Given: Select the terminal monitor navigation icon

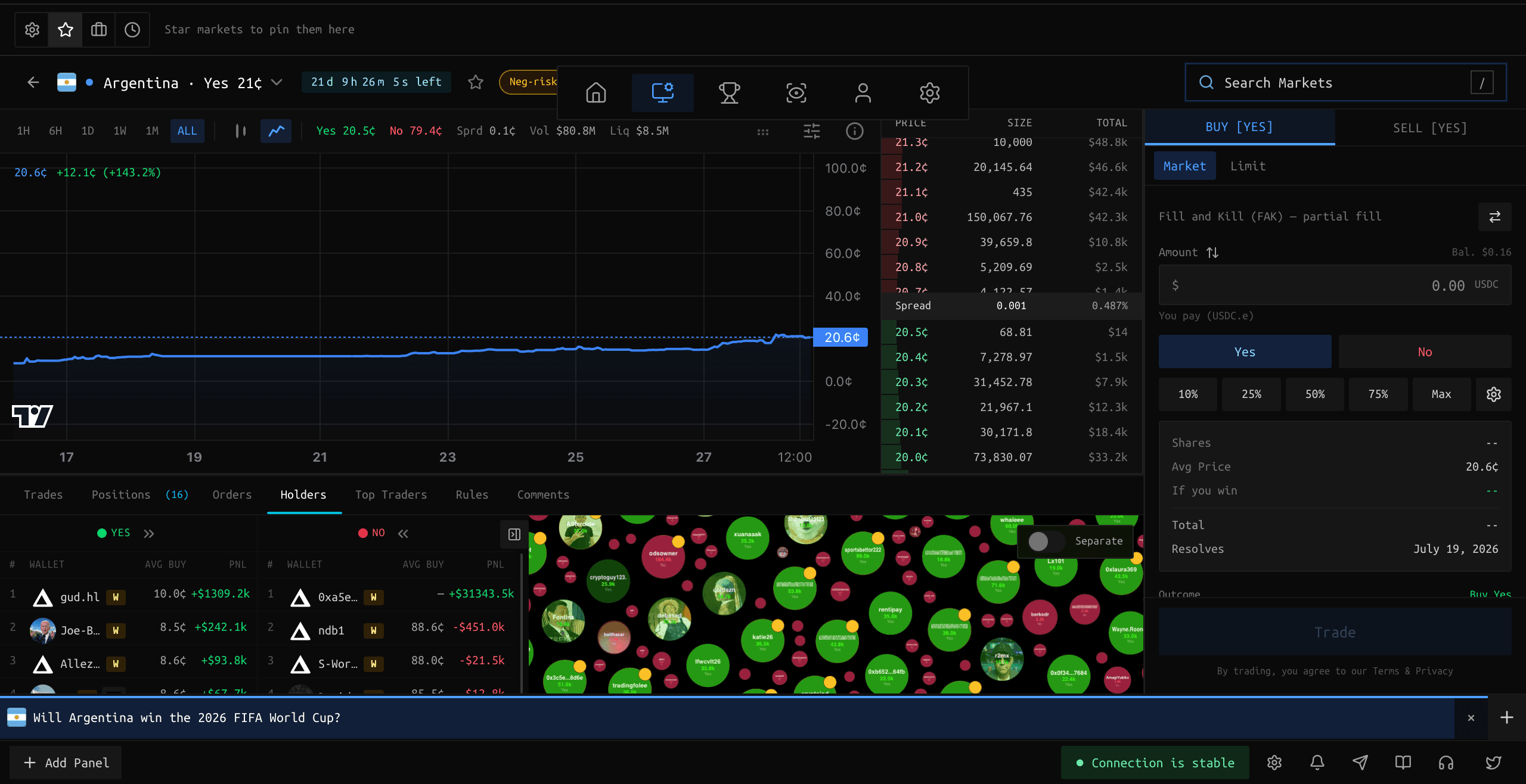Looking at the screenshot, I should click(x=663, y=93).
